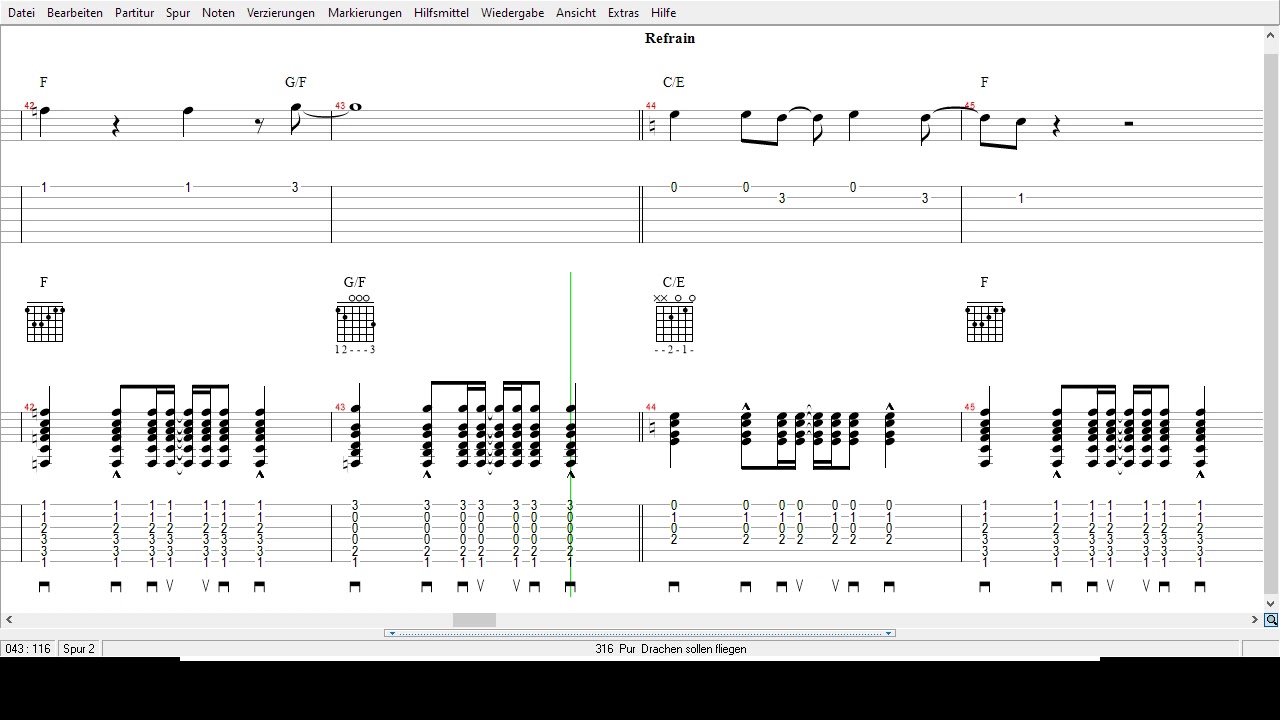Image resolution: width=1280 pixels, height=720 pixels.
Task: Click the zoom magnifier icon at scrollbar corner
Action: [1271, 620]
